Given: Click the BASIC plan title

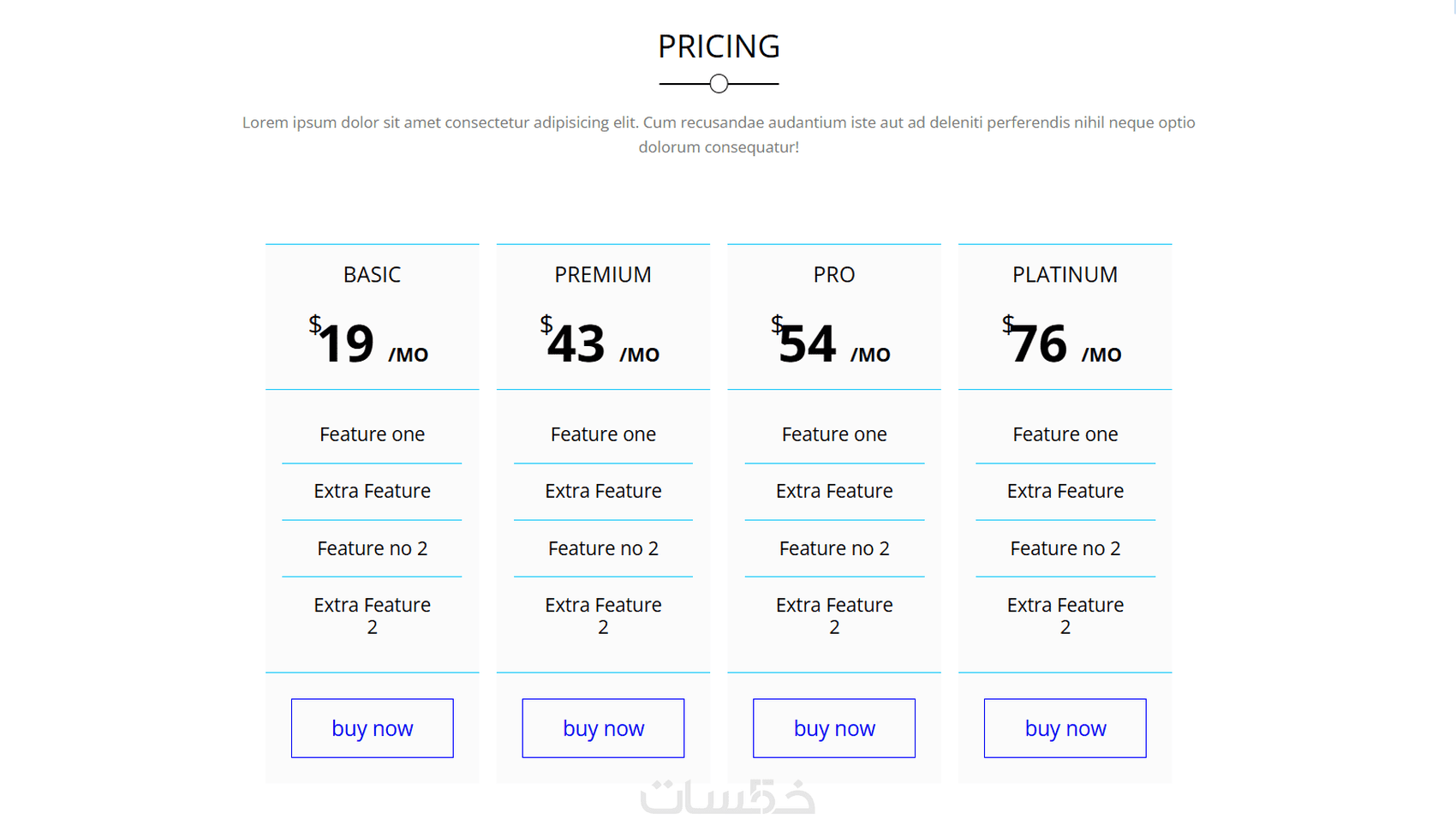Looking at the screenshot, I should [x=372, y=274].
